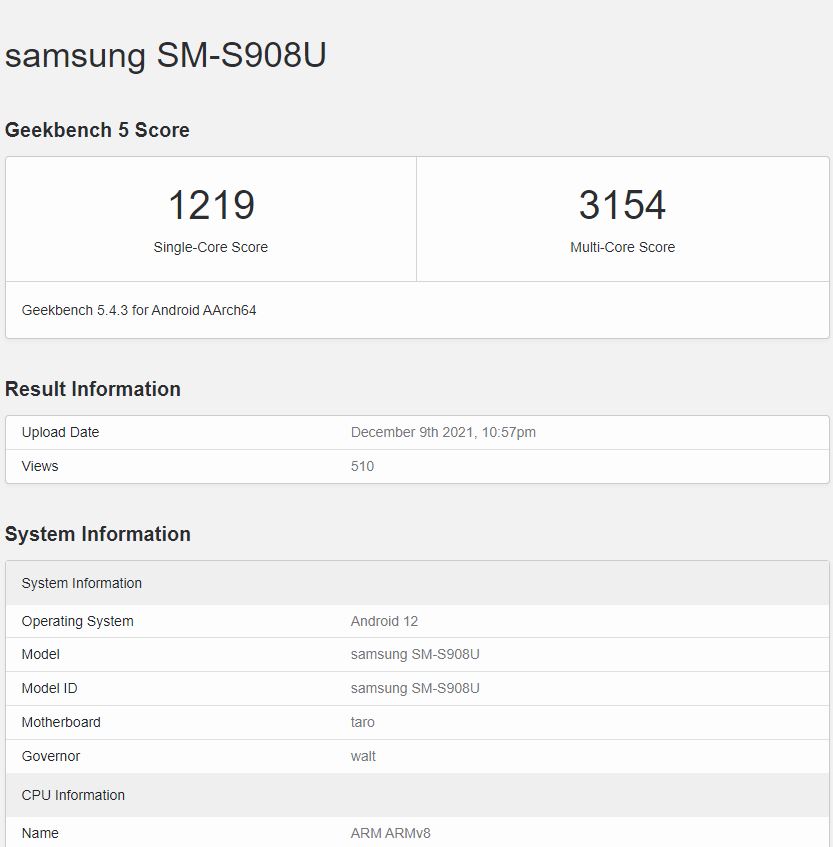The height and width of the screenshot is (847, 833).
Task: Click the Upload Date row label
Action: click(x=60, y=432)
